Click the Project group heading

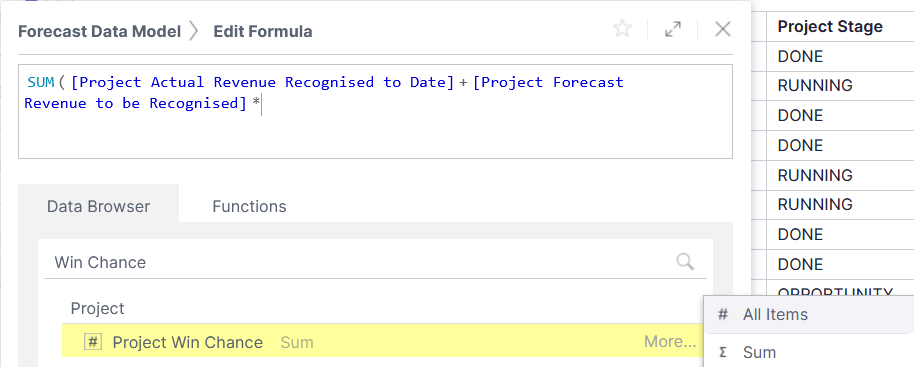point(97,308)
